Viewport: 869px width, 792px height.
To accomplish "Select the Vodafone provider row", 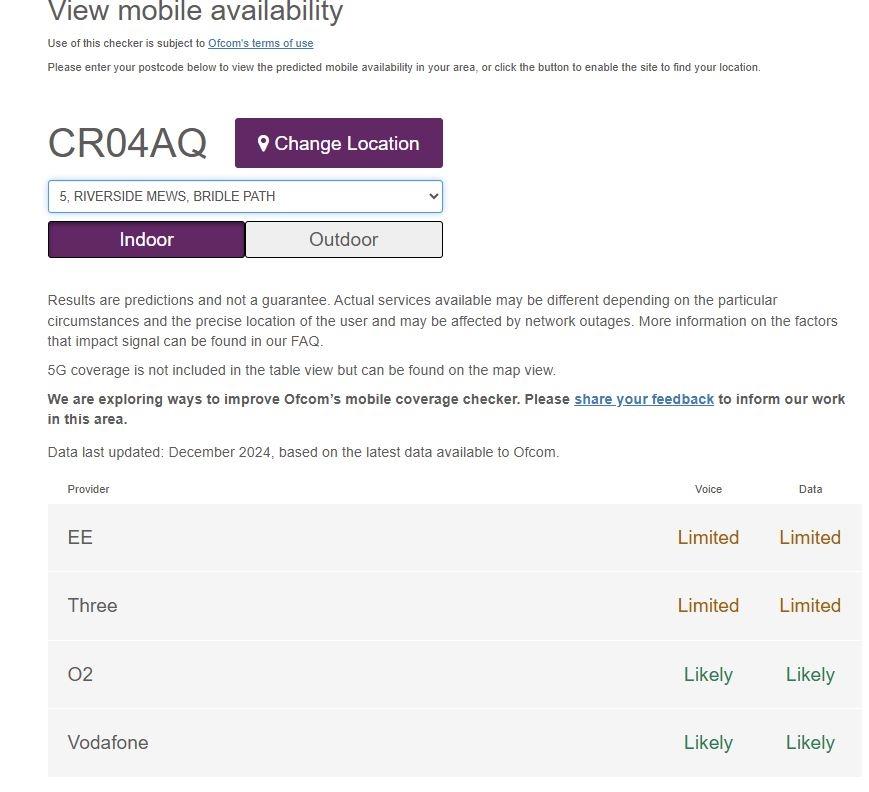I will pos(455,743).
